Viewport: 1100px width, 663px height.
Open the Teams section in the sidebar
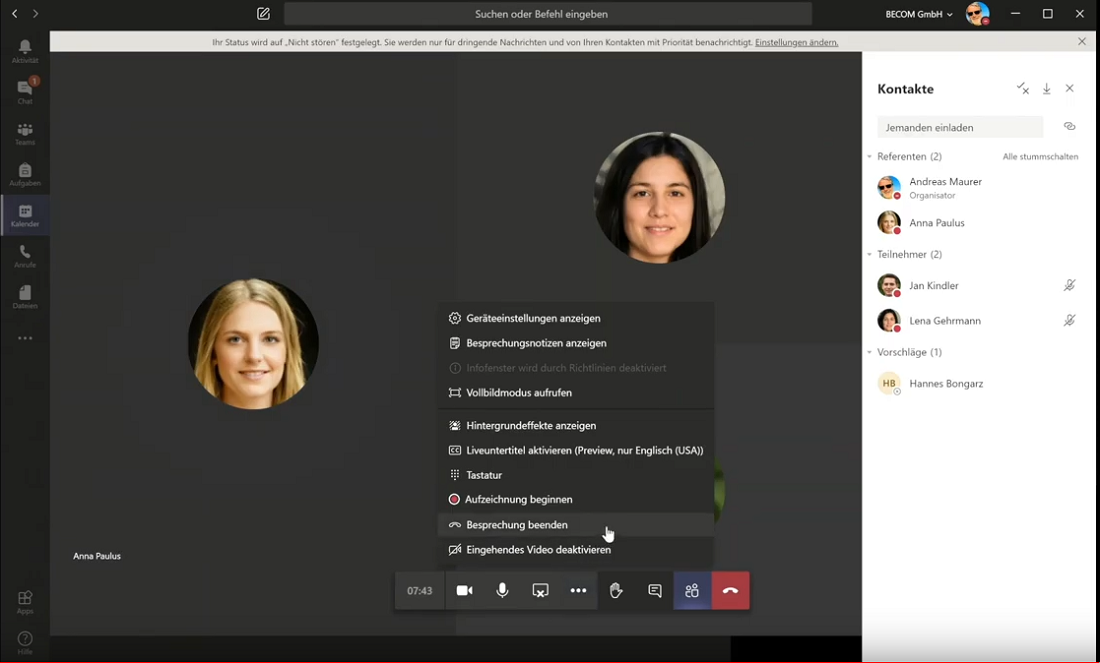click(25, 133)
